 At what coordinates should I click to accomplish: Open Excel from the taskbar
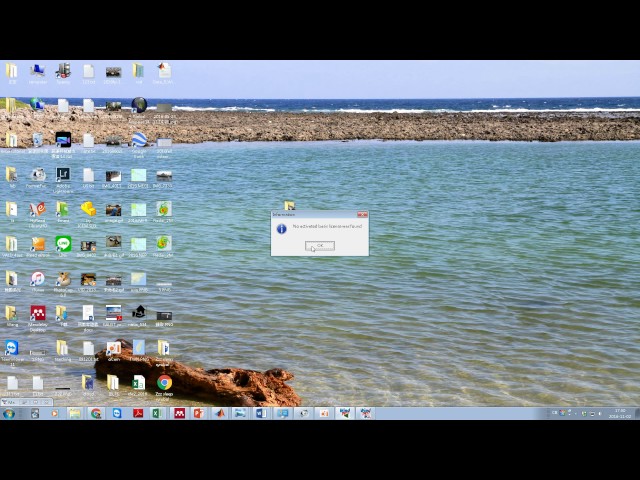[x=157, y=413]
